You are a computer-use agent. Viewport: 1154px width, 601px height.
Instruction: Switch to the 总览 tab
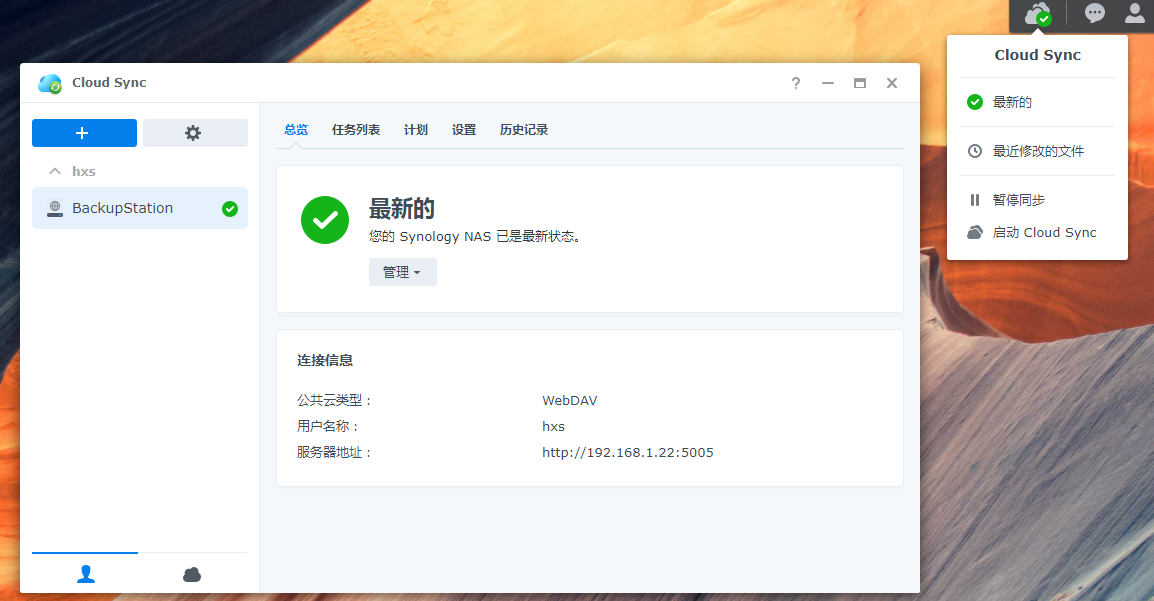tap(296, 130)
